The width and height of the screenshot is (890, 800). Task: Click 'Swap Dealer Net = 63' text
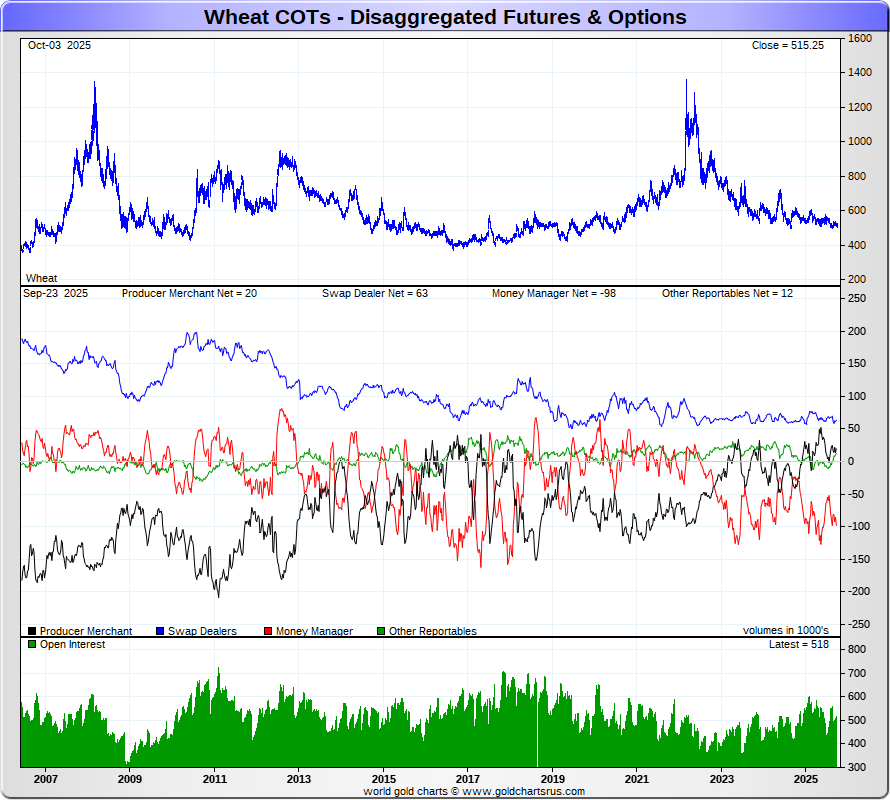point(375,294)
